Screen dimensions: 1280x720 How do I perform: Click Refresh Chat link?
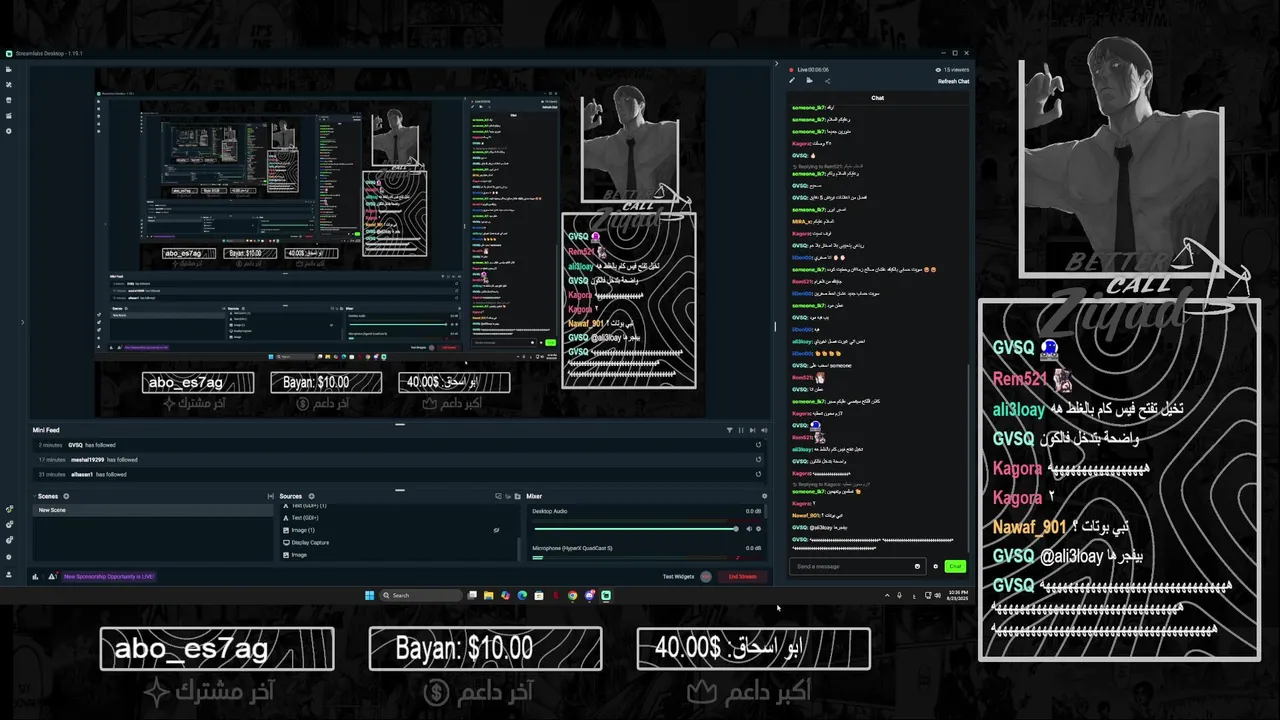pyautogui.click(x=953, y=81)
